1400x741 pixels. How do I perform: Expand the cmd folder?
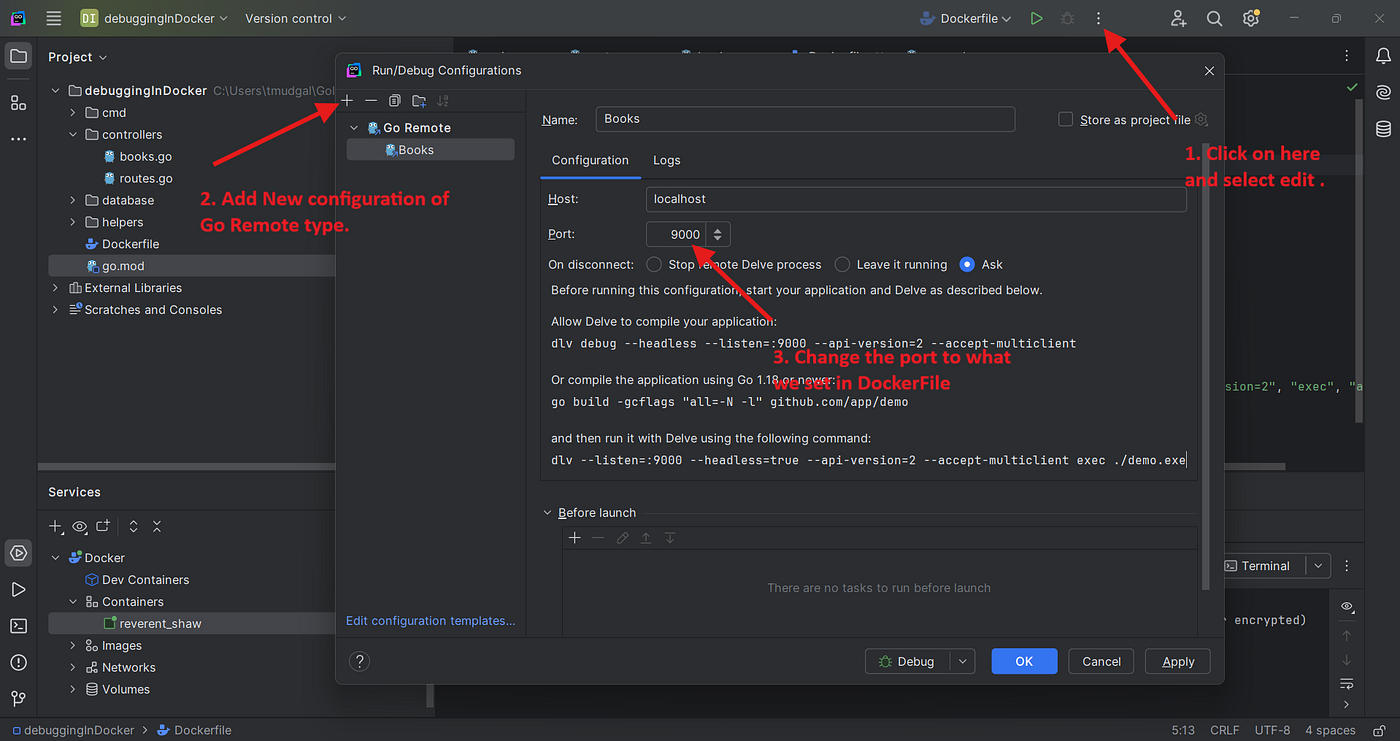(x=73, y=112)
